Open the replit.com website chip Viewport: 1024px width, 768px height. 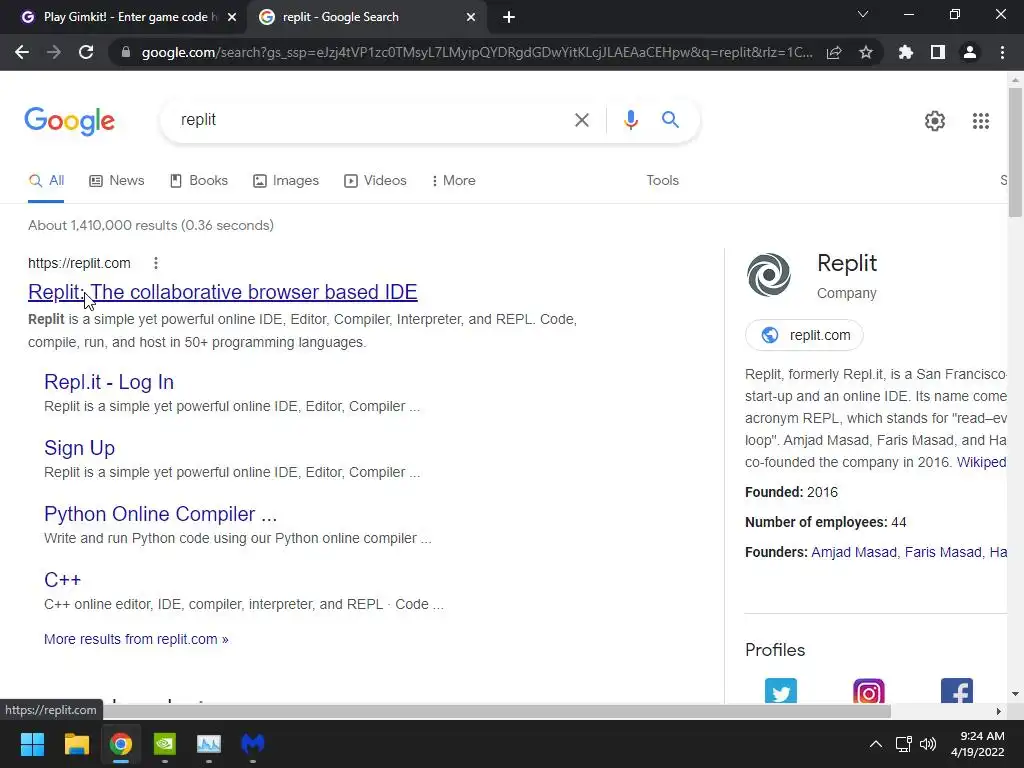pos(804,335)
